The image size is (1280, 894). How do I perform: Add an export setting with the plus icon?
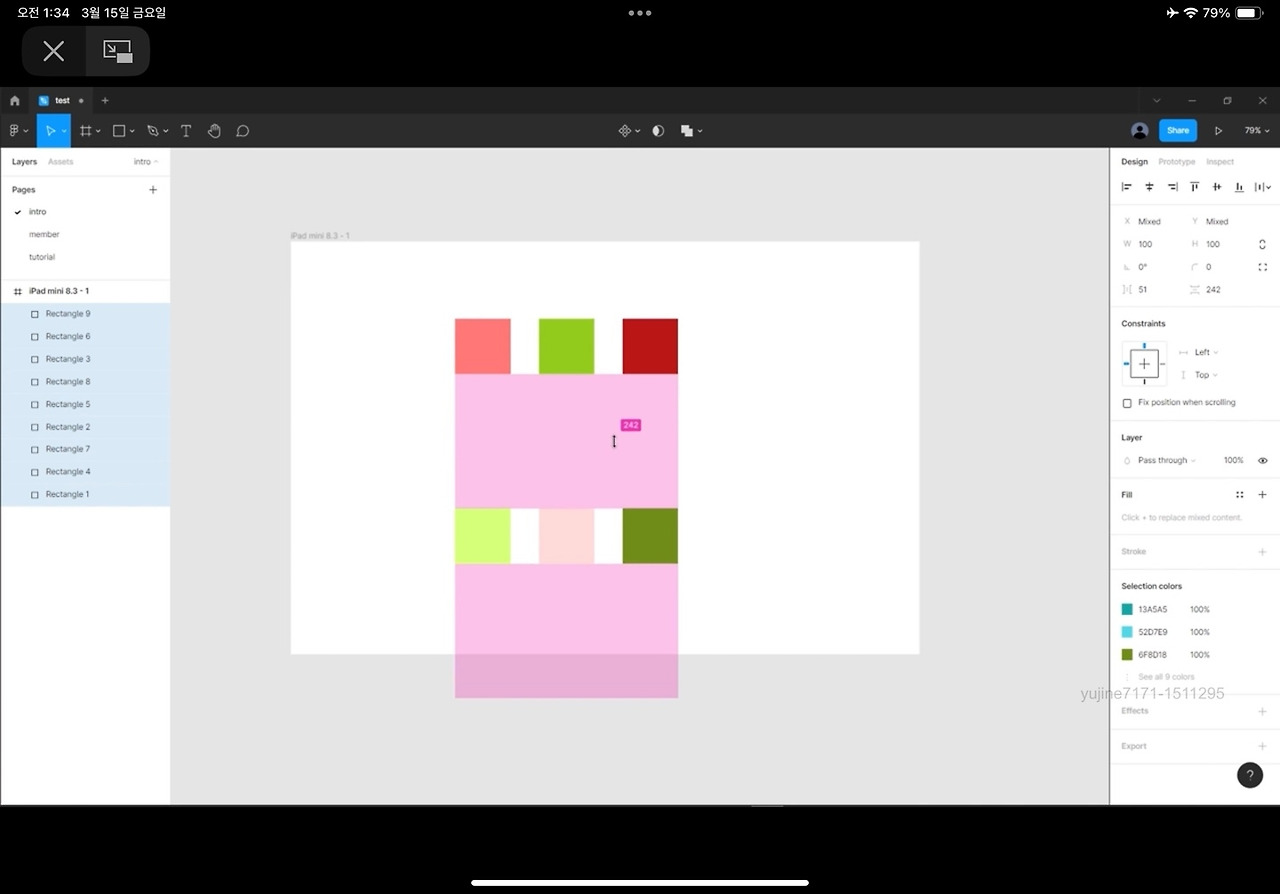(x=1262, y=746)
